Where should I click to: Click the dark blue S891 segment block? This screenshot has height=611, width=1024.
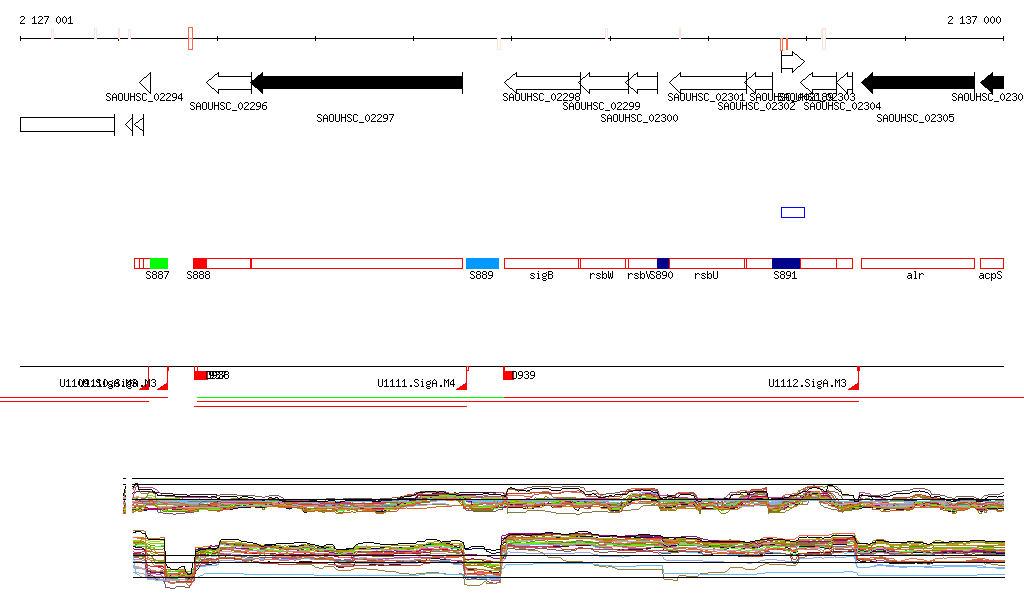[786, 264]
